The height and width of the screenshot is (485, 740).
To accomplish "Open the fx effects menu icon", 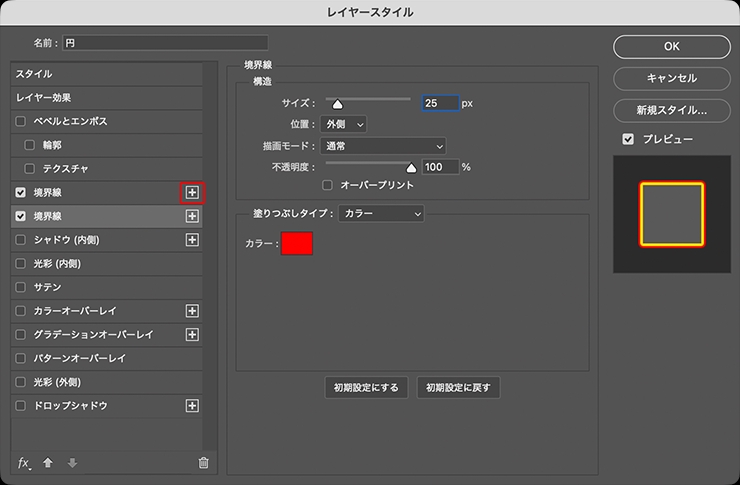I will pyautogui.click(x=25, y=463).
